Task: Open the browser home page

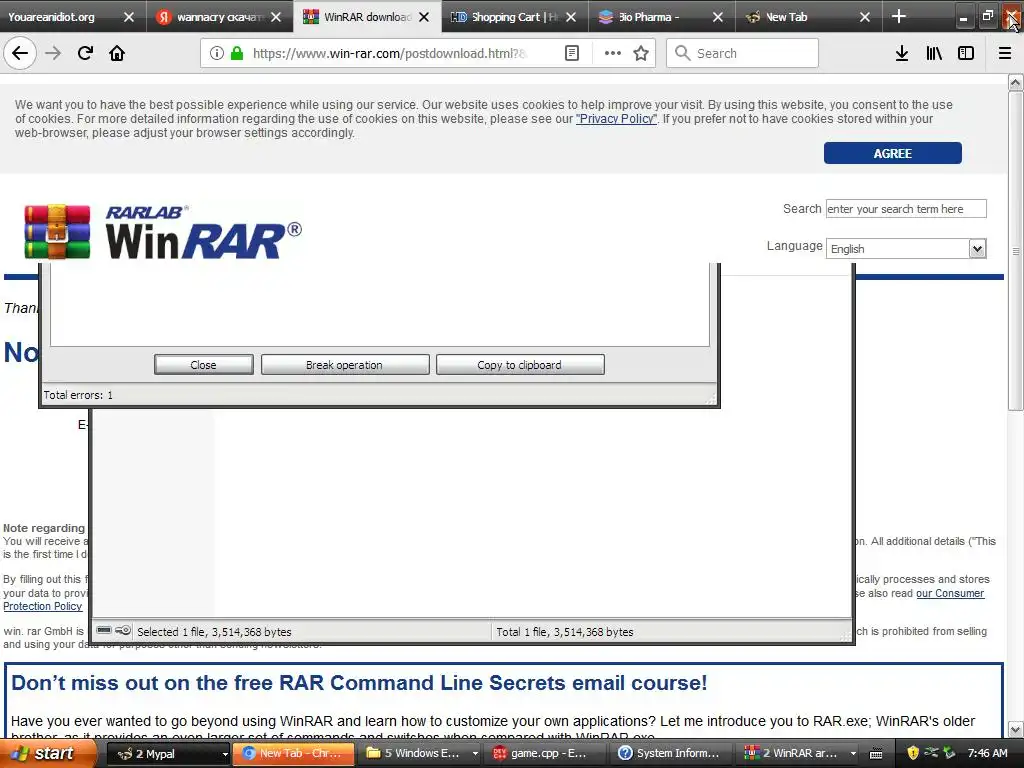Action: [x=117, y=54]
